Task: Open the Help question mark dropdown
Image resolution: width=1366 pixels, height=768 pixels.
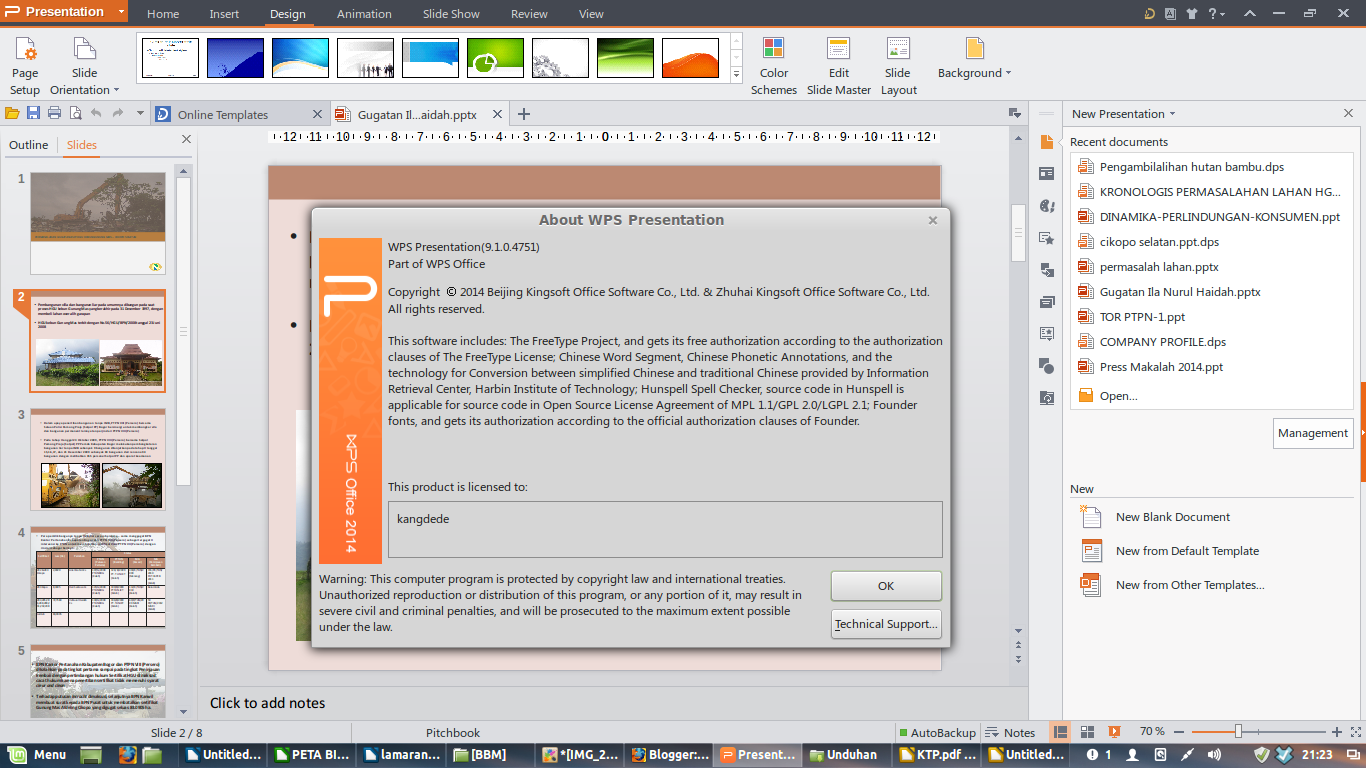Action: click(x=1217, y=14)
